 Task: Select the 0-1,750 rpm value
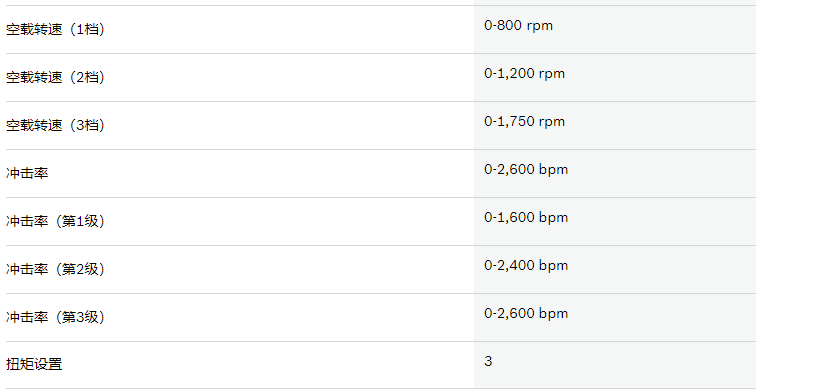click(525, 122)
